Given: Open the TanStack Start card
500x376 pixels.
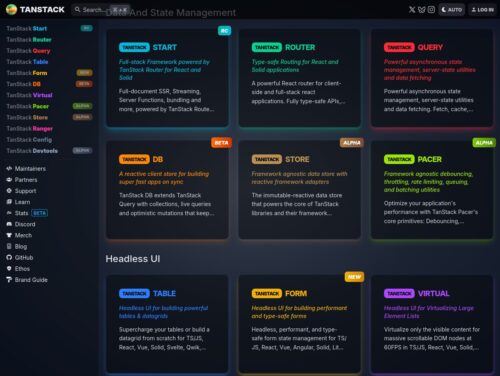Looking at the screenshot, I should click(167, 78).
